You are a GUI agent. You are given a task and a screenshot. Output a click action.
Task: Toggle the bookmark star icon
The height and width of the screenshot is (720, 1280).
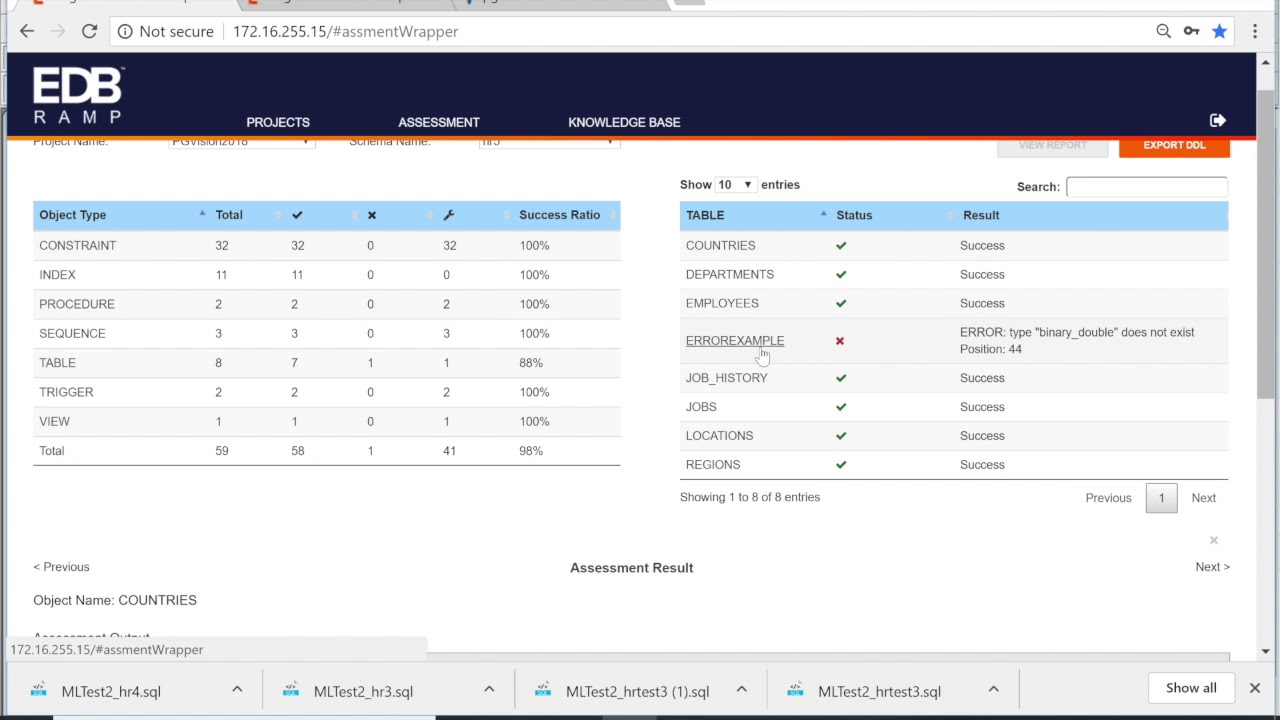point(1219,31)
